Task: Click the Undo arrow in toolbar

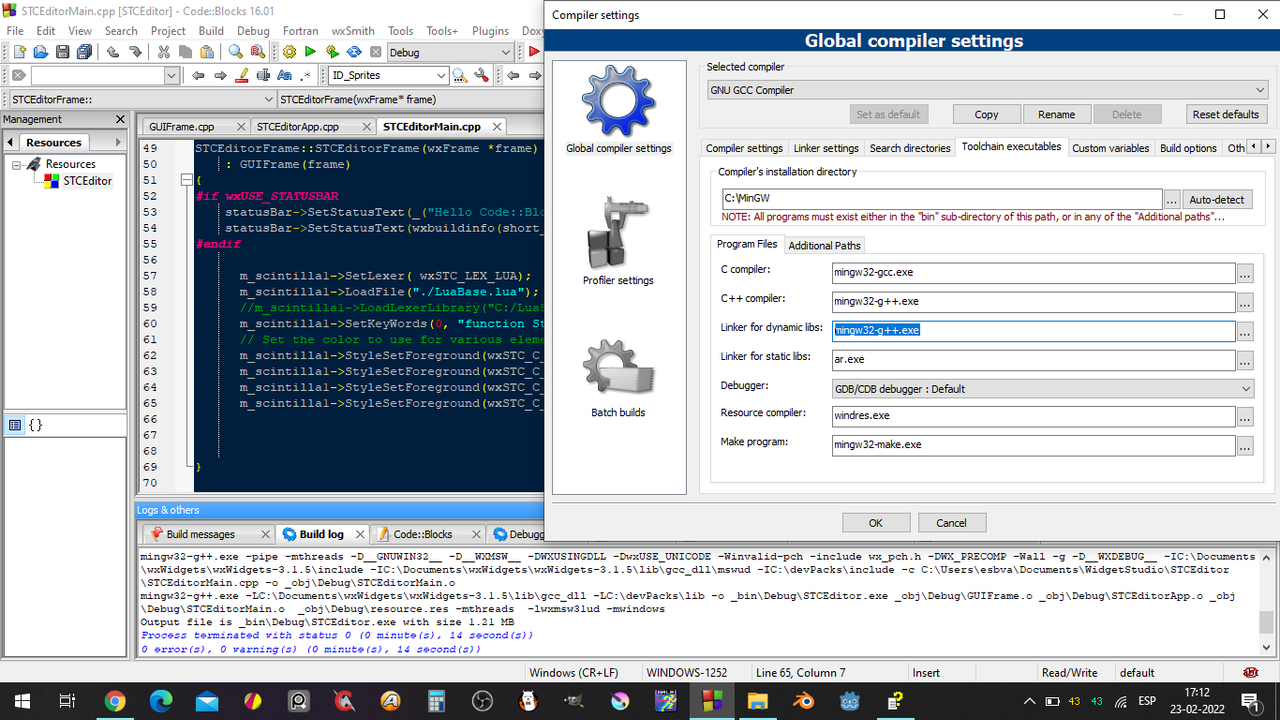Action: pyautogui.click(x=112, y=52)
